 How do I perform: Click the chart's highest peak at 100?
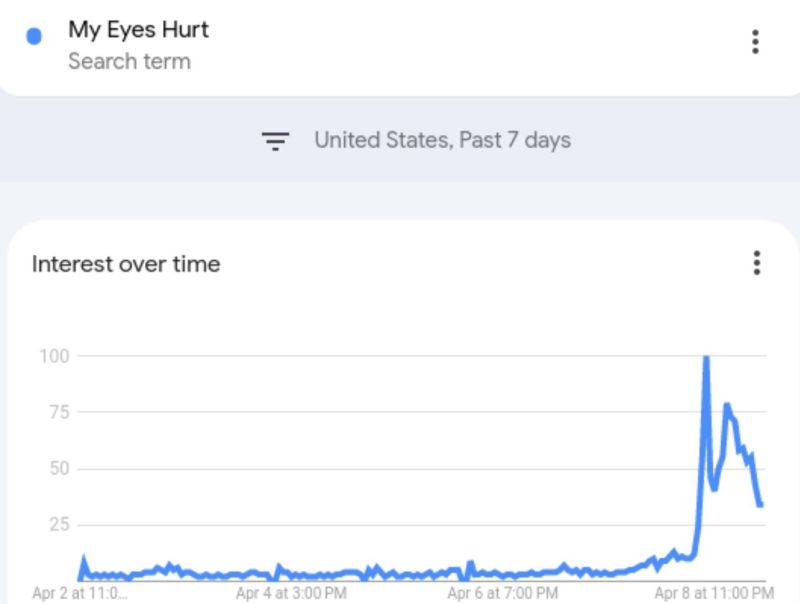(x=706, y=358)
